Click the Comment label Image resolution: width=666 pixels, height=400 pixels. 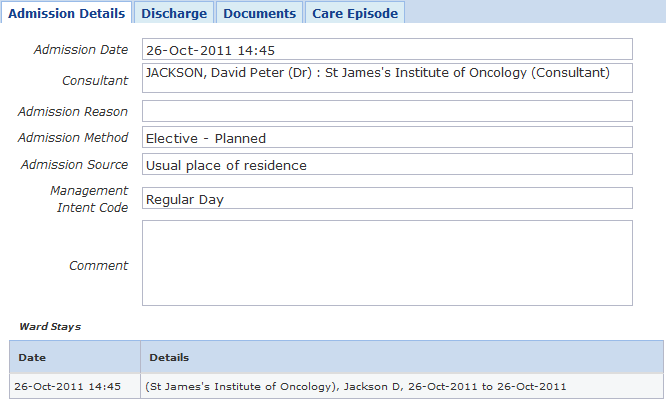[x=98, y=265]
